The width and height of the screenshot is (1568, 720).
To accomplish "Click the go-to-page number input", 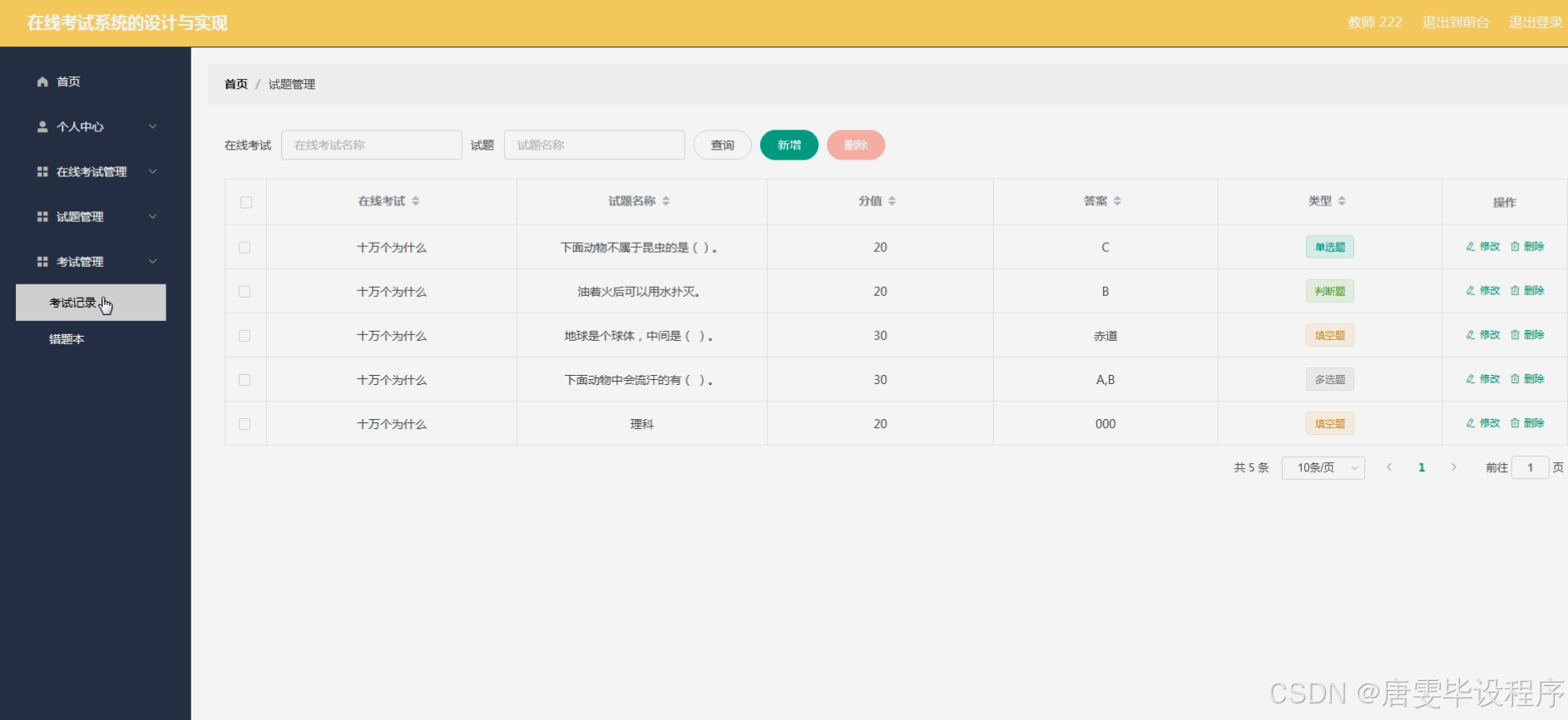I will point(1530,467).
